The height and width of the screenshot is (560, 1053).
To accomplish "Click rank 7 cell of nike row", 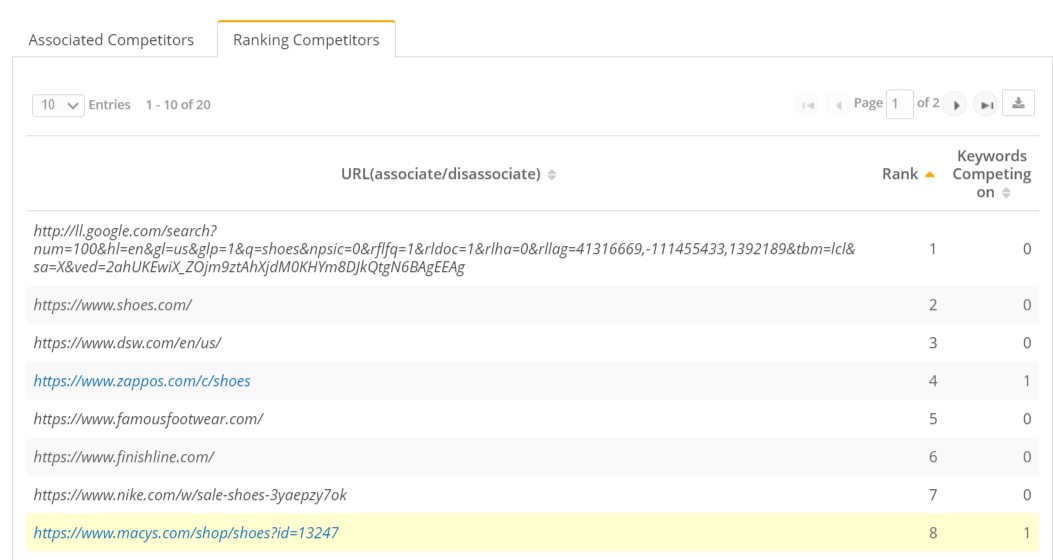I will tap(933, 495).
